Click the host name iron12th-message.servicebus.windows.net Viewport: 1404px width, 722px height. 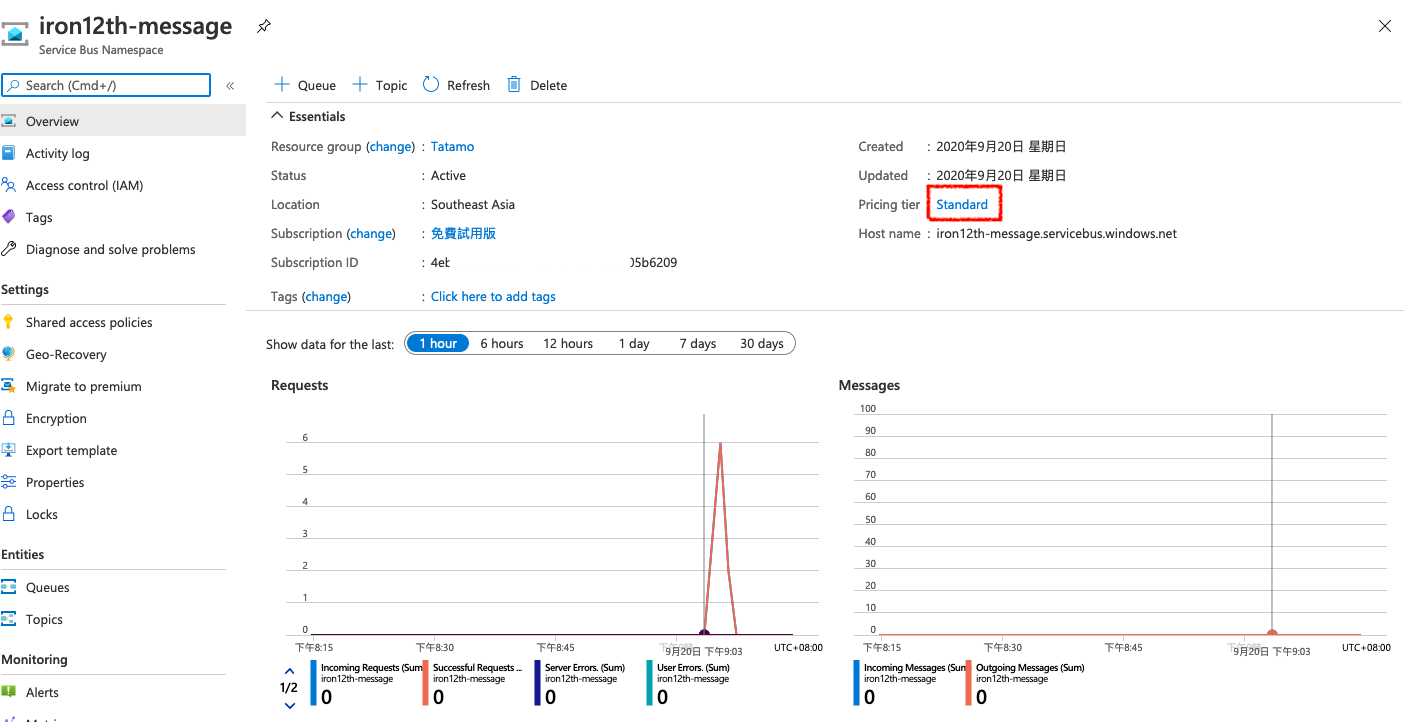click(x=1056, y=234)
